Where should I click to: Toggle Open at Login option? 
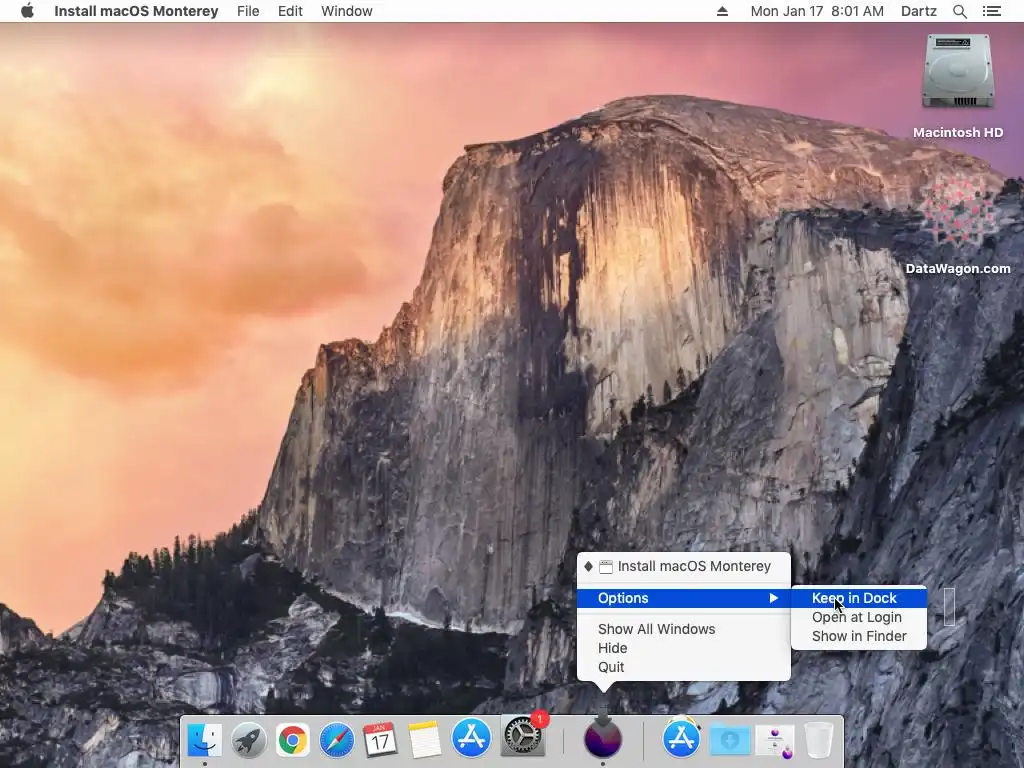pyautogui.click(x=859, y=617)
